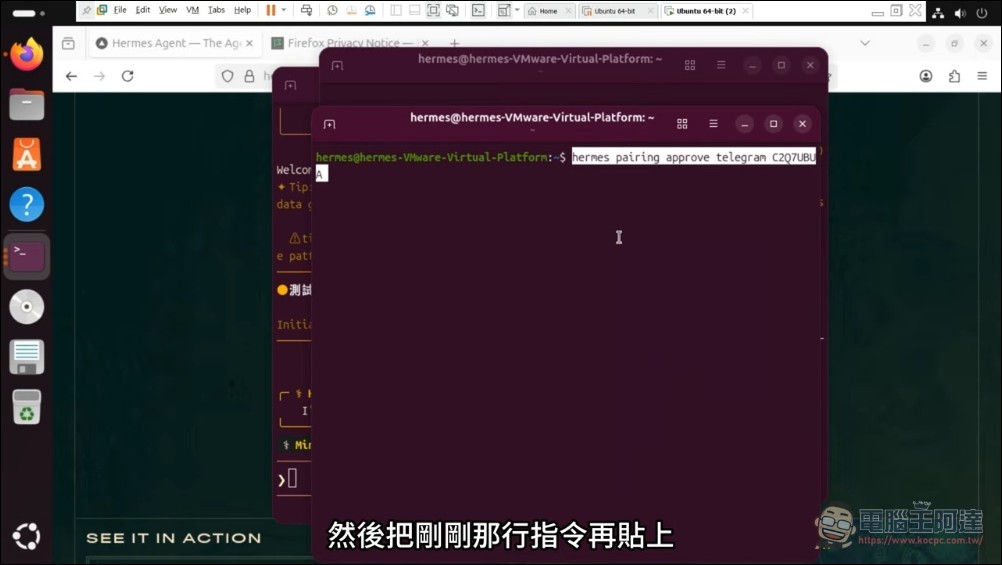The image size is (1002, 565).
Task: Open the disc drive icon in dock
Action: pyautogui.click(x=26, y=307)
